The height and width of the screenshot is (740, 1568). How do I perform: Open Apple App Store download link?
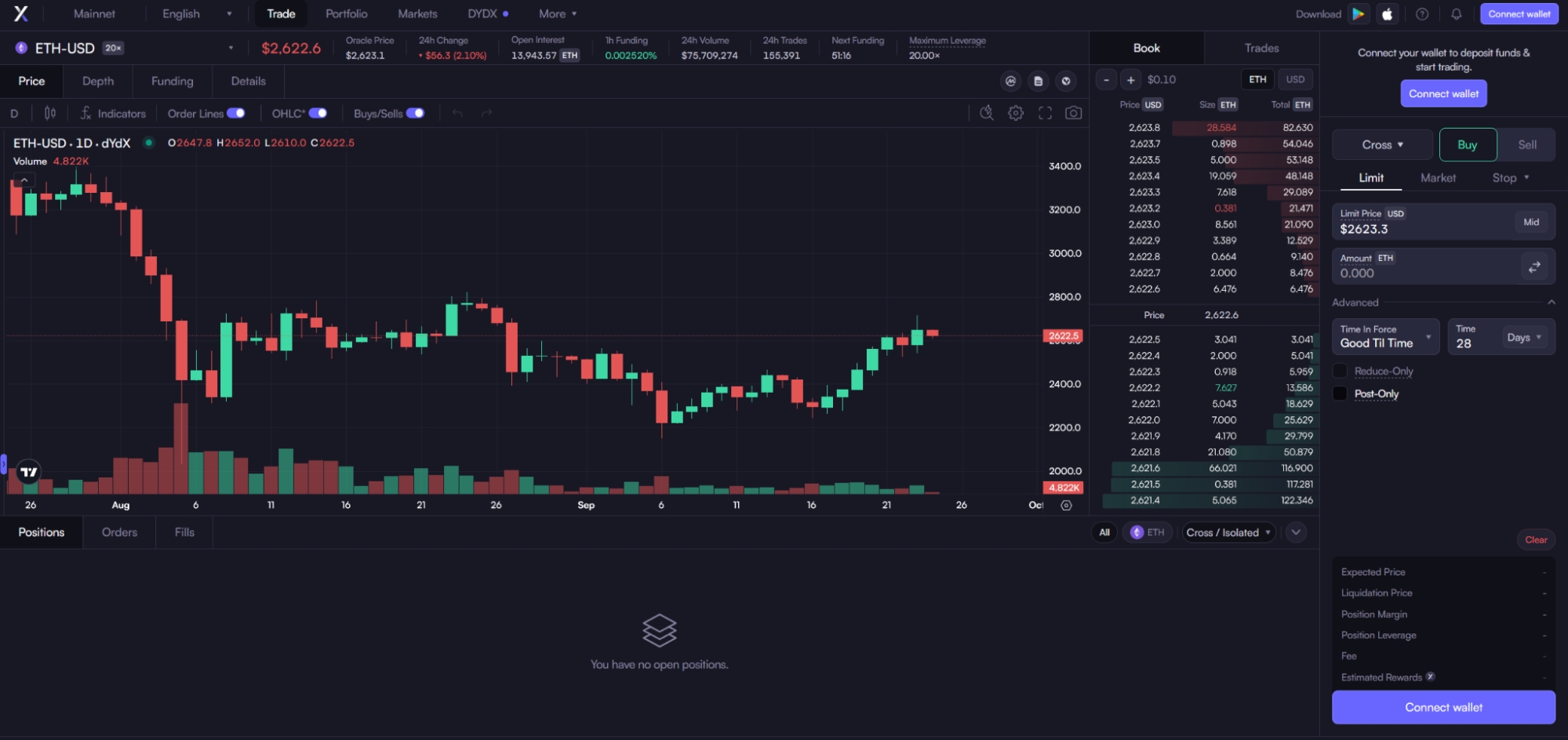[x=1388, y=14]
